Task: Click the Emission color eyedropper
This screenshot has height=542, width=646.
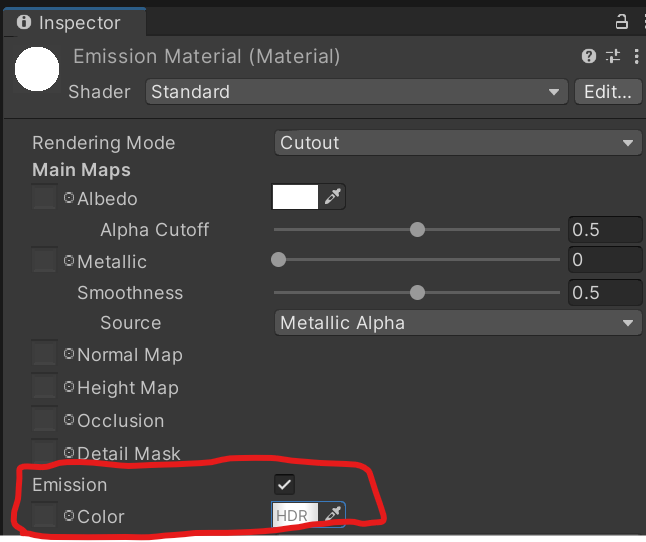Action: point(332,514)
